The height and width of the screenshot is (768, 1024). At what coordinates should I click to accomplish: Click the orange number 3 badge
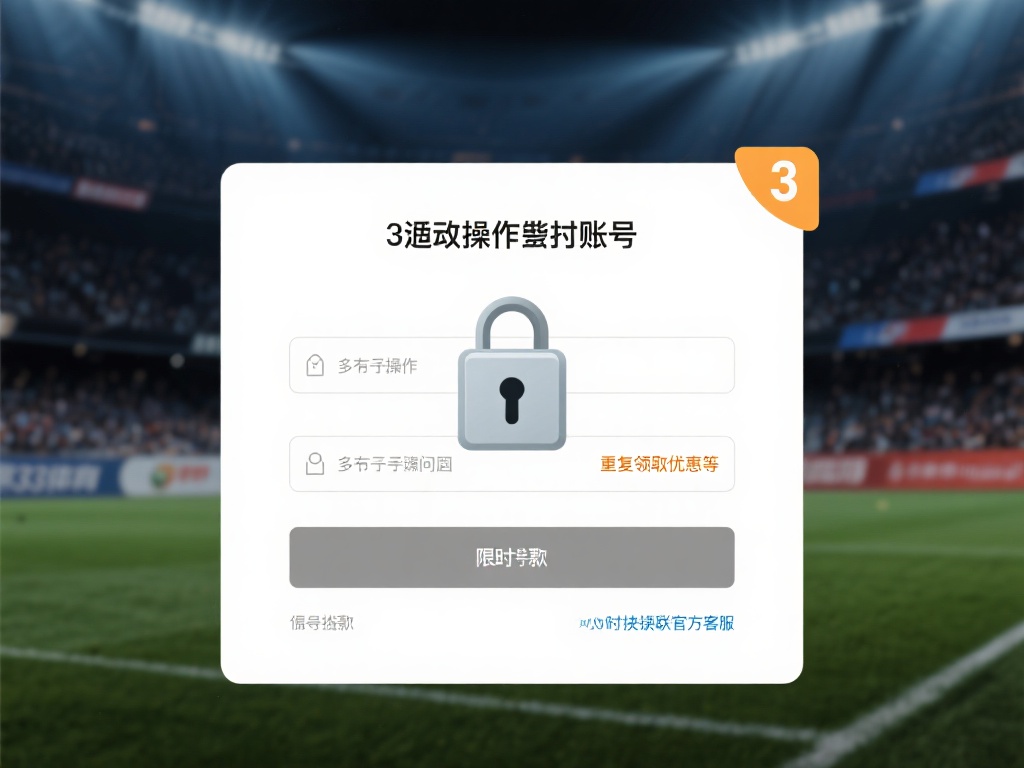(783, 183)
